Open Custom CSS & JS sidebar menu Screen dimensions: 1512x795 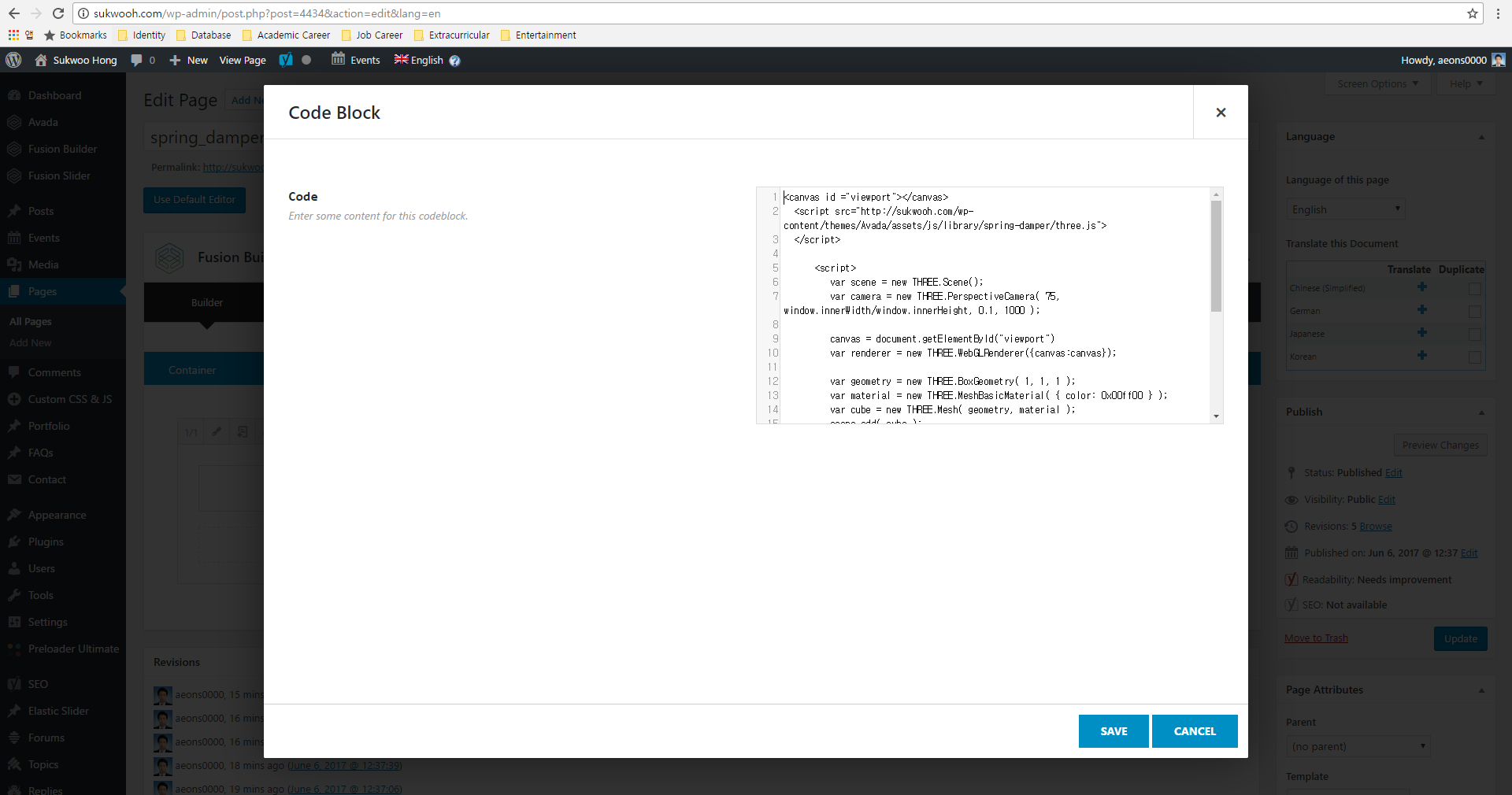coord(70,399)
